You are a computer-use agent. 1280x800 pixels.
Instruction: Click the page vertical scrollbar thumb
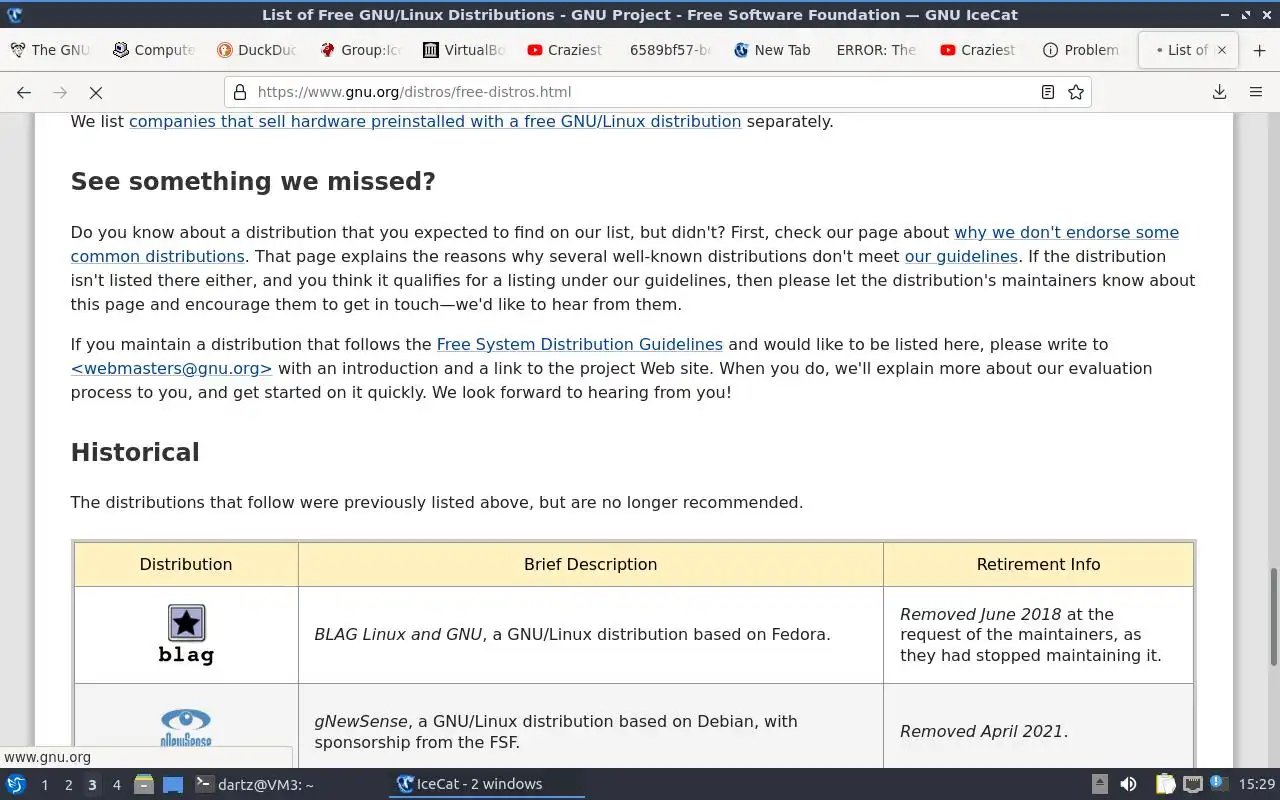point(1274,616)
